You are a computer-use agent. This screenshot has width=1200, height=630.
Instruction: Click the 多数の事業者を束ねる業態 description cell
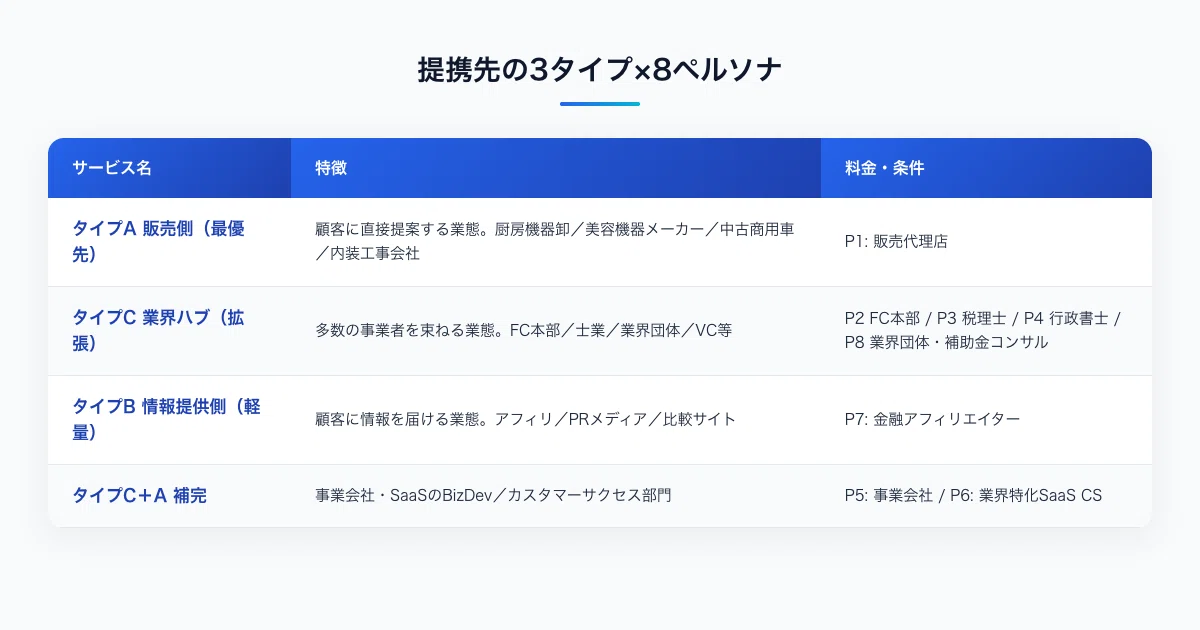524,330
